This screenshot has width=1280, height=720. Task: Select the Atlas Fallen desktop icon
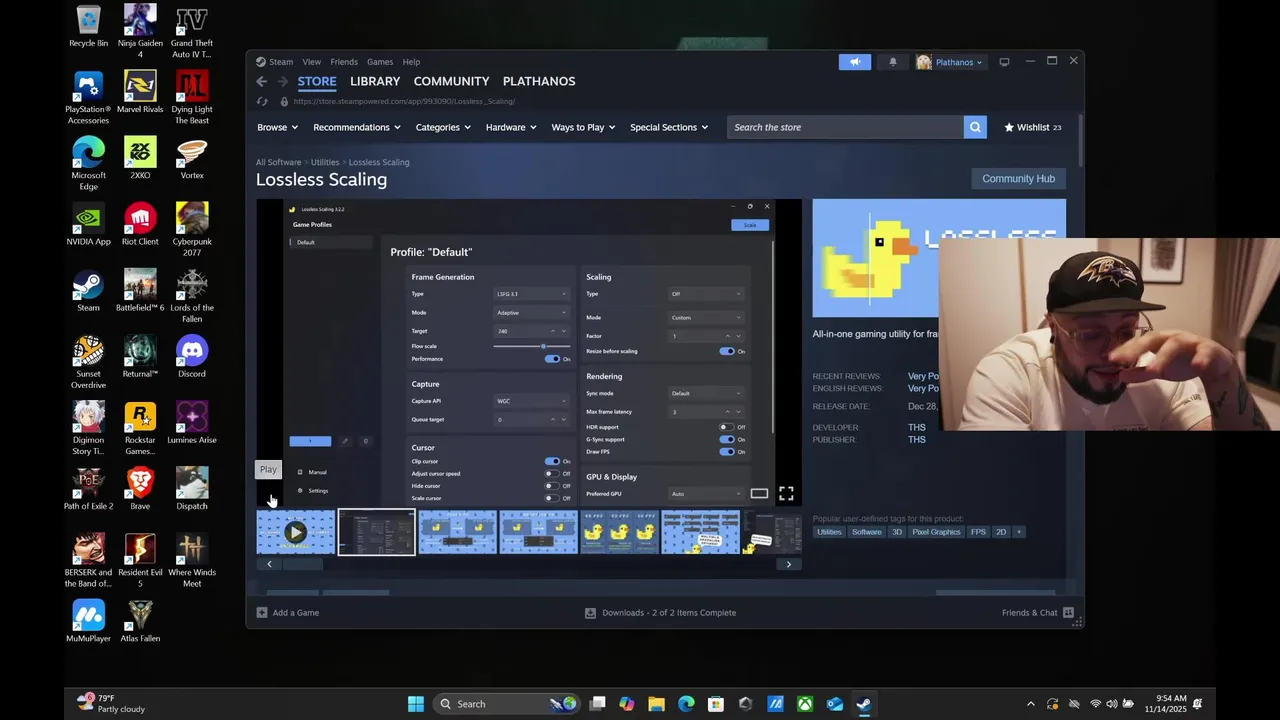140,621
